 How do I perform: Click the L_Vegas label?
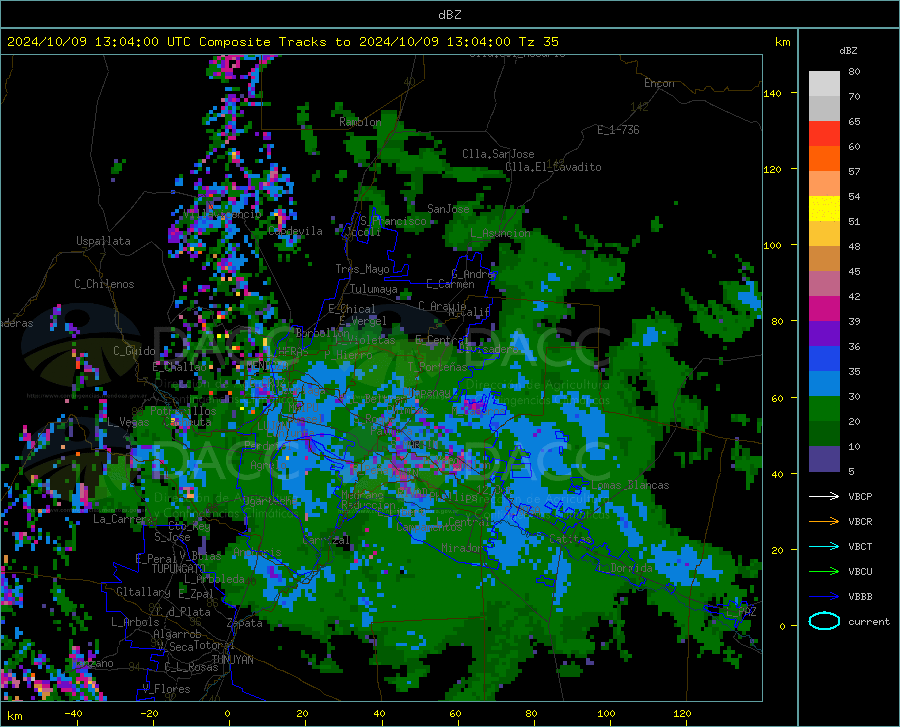pyautogui.click(x=128, y=422)
